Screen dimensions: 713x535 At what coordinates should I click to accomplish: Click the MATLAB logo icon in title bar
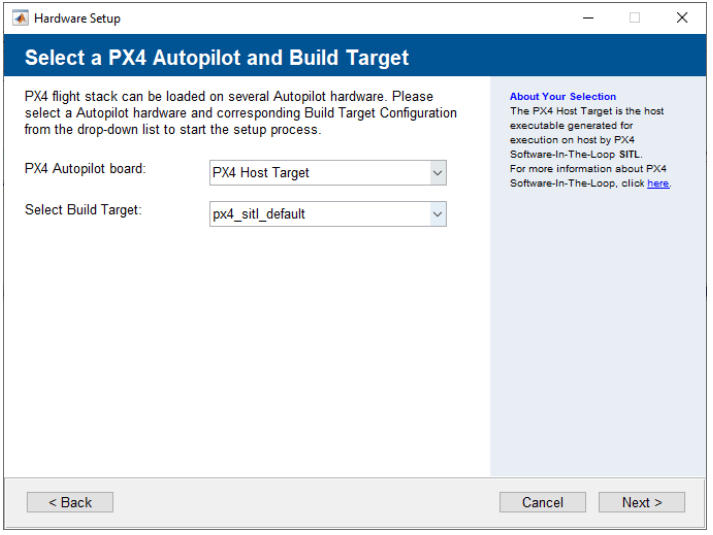click(x=20, y=18)
